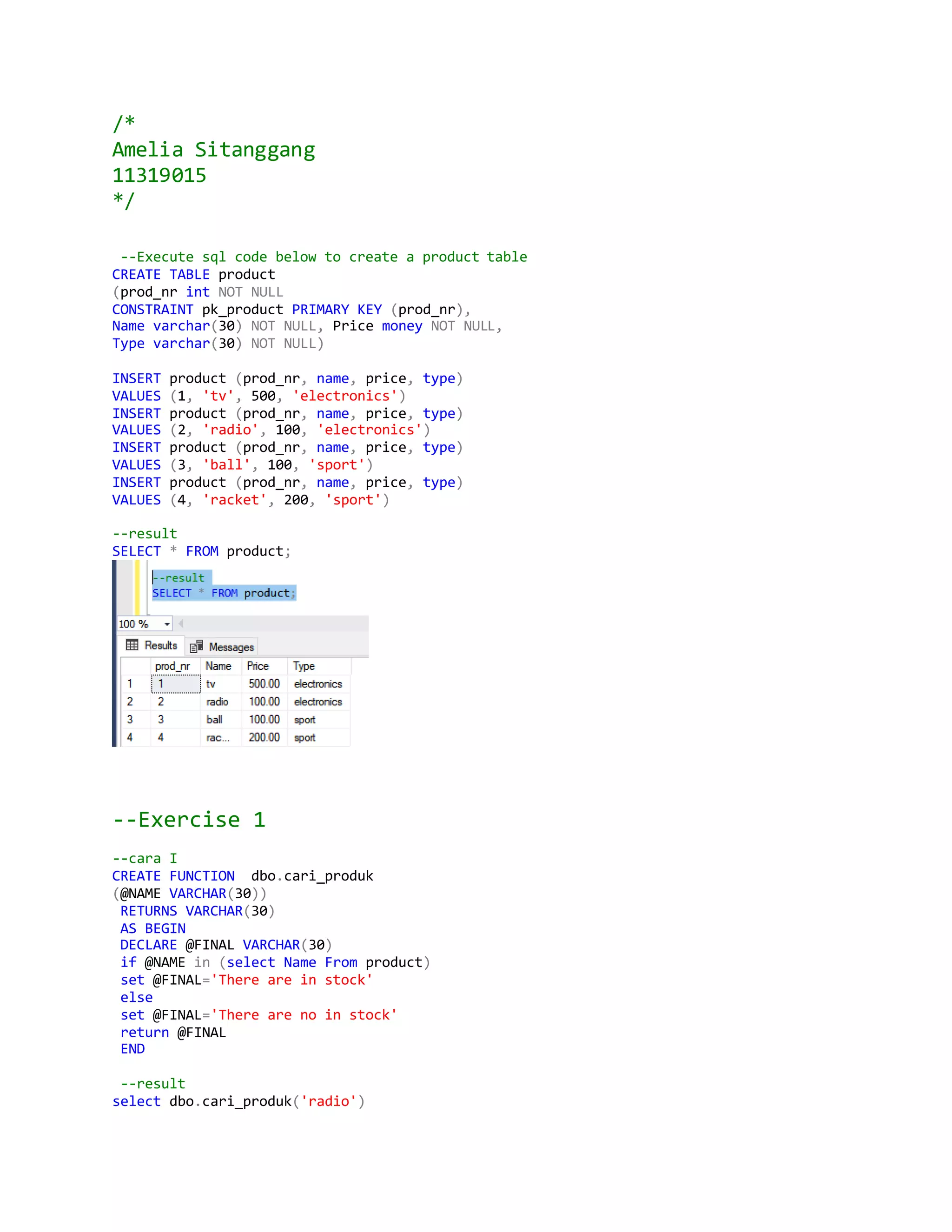Click the top-left grid corner cell

135,666
